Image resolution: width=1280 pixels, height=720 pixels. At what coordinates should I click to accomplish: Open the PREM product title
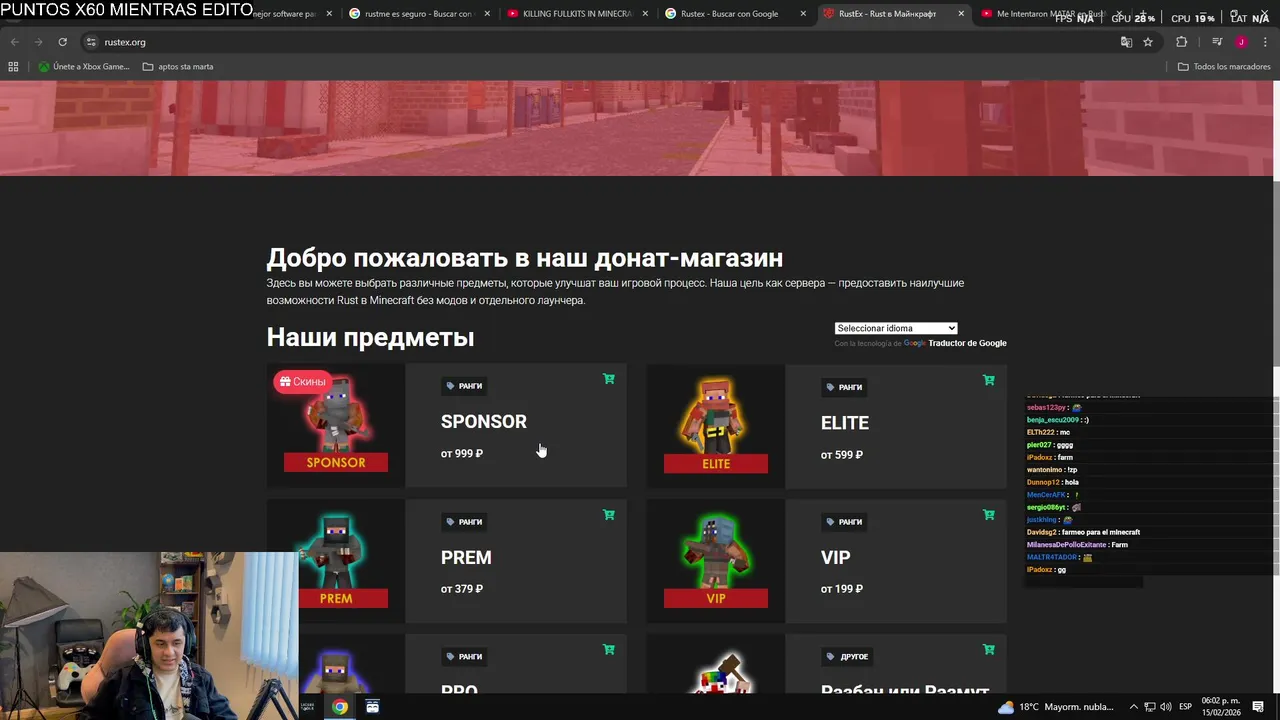click(x=466, y=558)
